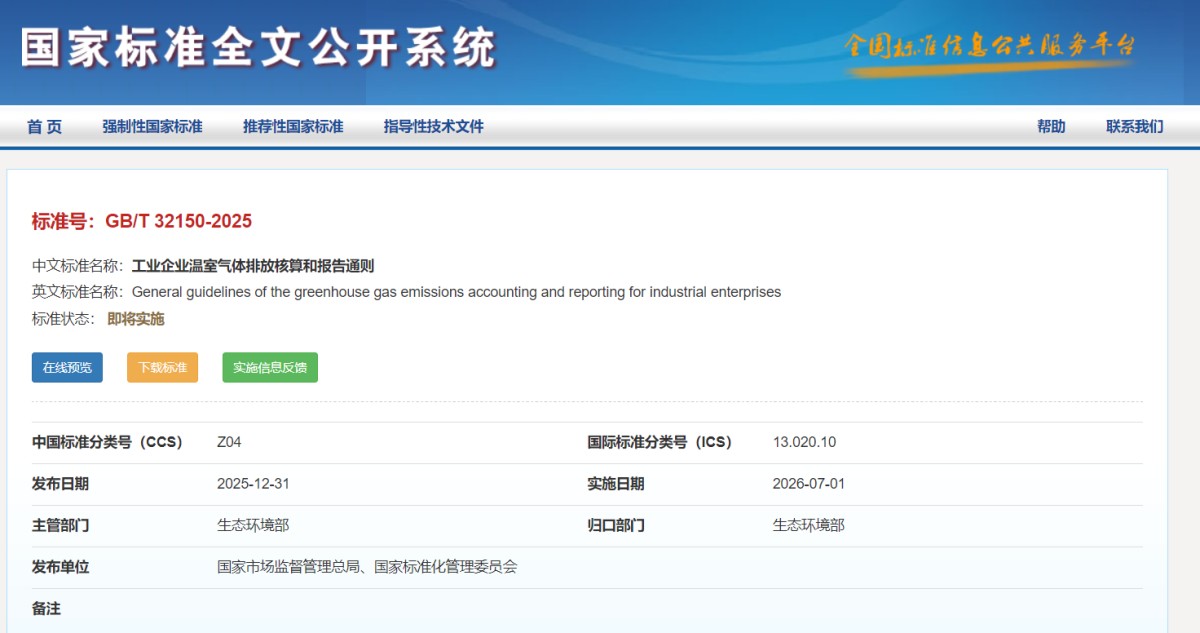This screenshot has height=633, width=1200.
Task: Open the 强制性国家标准 section
Action: click(152, 127)
